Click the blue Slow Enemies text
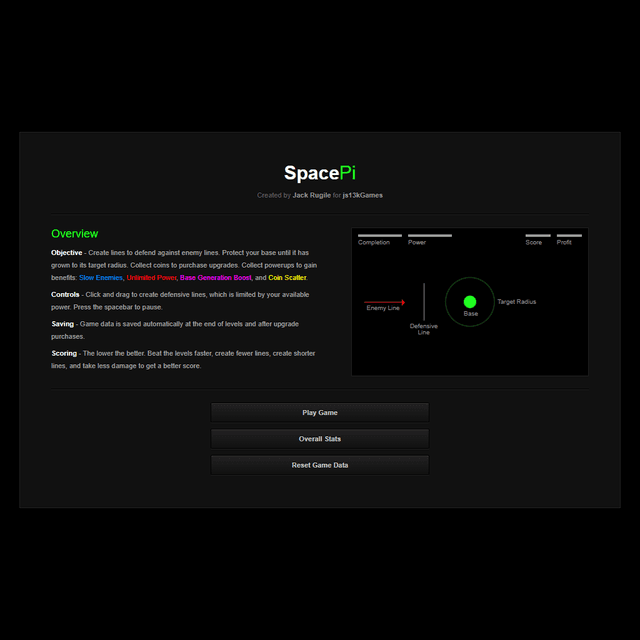This screenshot has height=640, width=640. 101,277
